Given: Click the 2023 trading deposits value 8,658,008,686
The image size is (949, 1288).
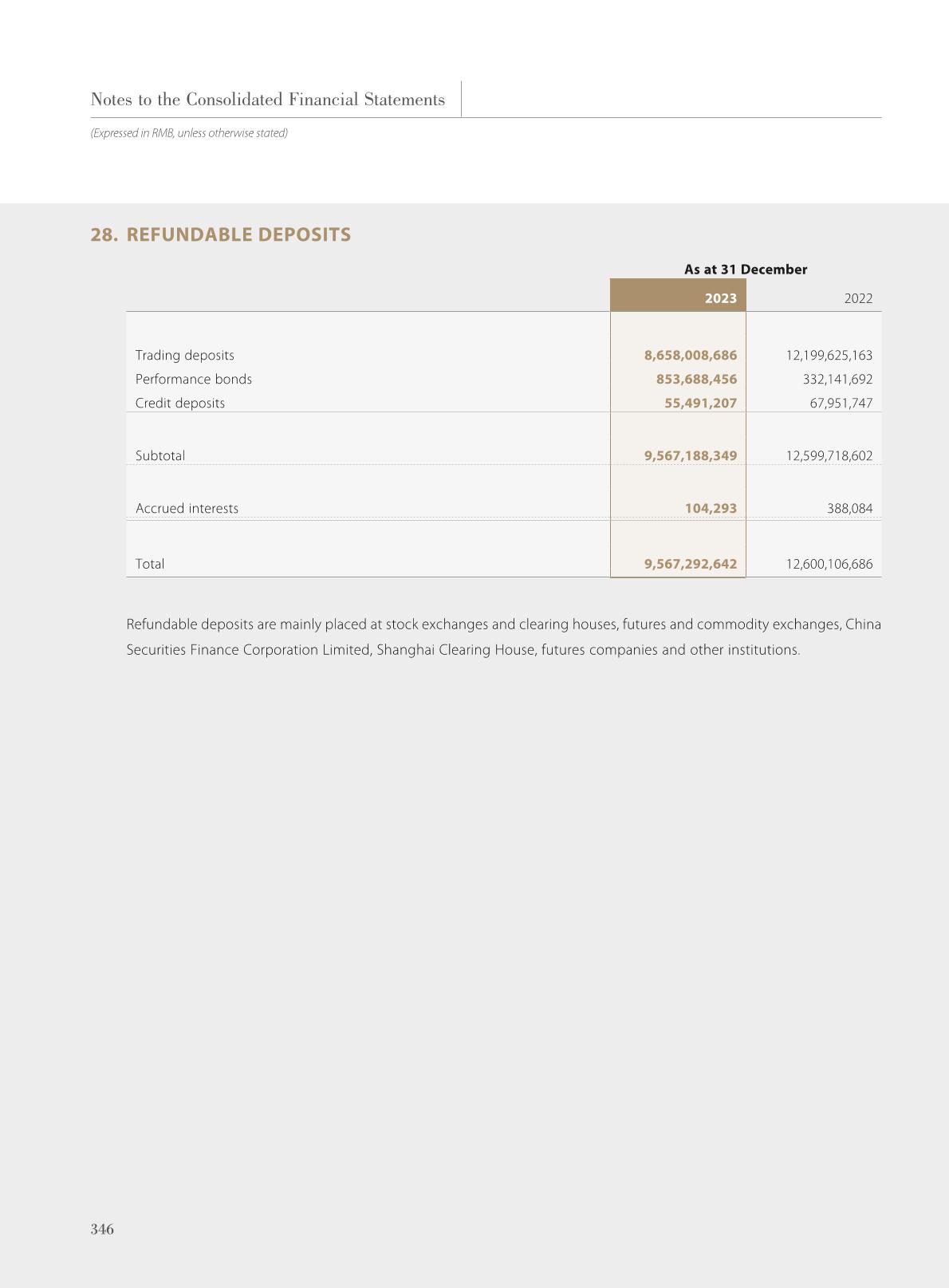Looking at the screenshot, I should 691,355.
